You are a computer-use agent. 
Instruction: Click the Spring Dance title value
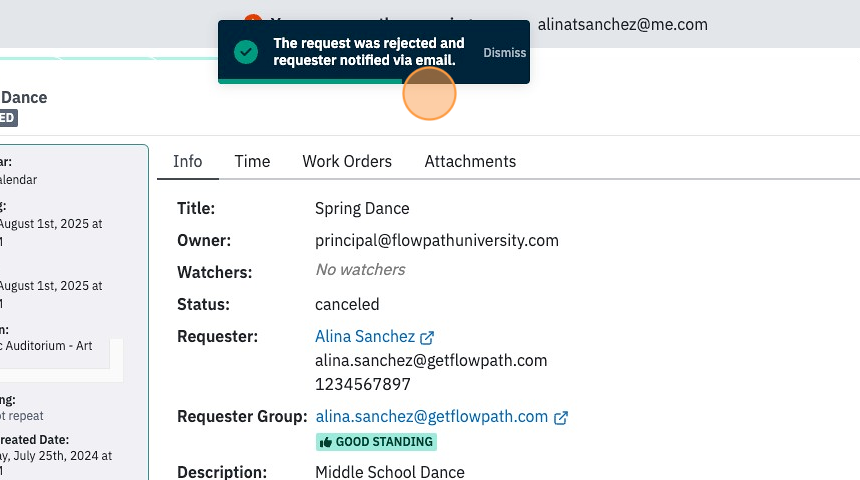[x=362, y=208]
